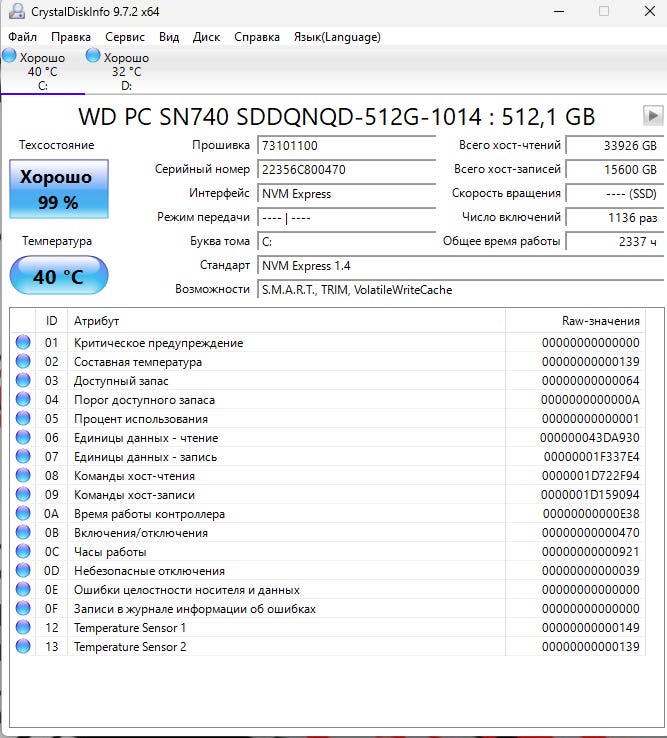Click the power-on count value 1136 раз

(x=615, y=217)
